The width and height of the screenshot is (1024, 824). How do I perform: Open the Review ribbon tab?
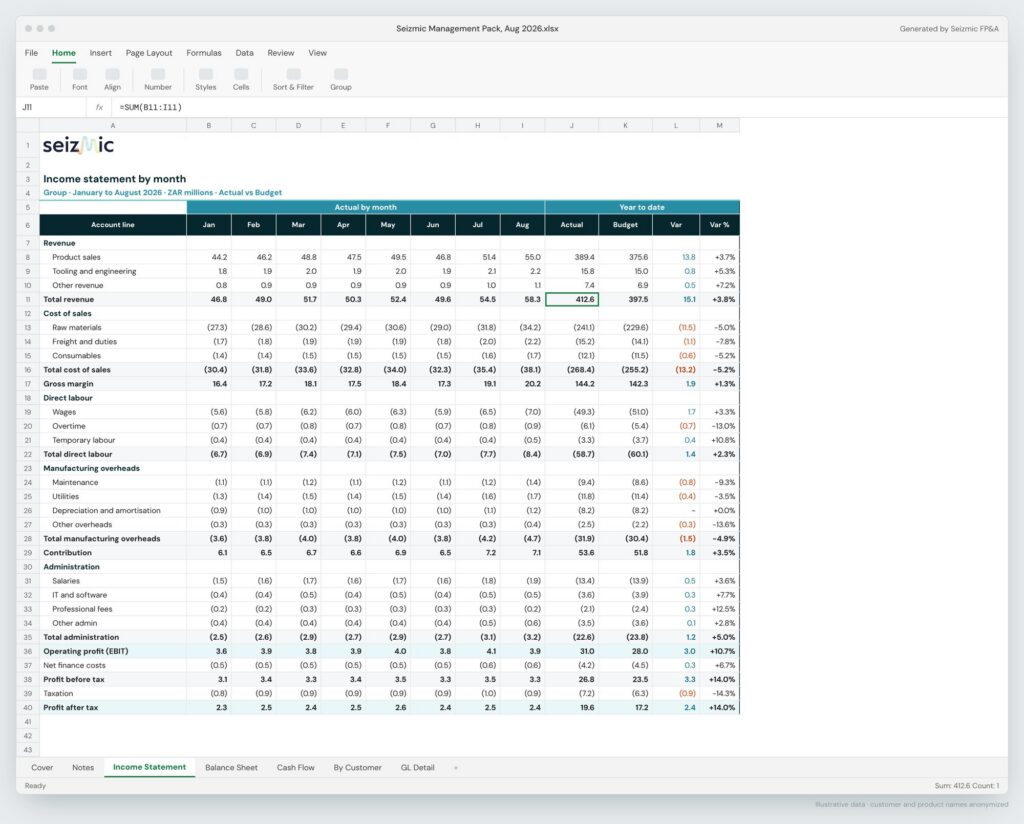click(x=281, y=53)
